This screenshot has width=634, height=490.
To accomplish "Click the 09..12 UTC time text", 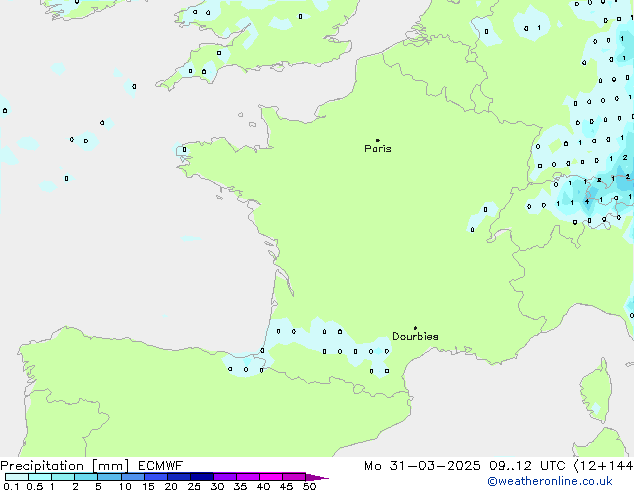I will 527,466.
